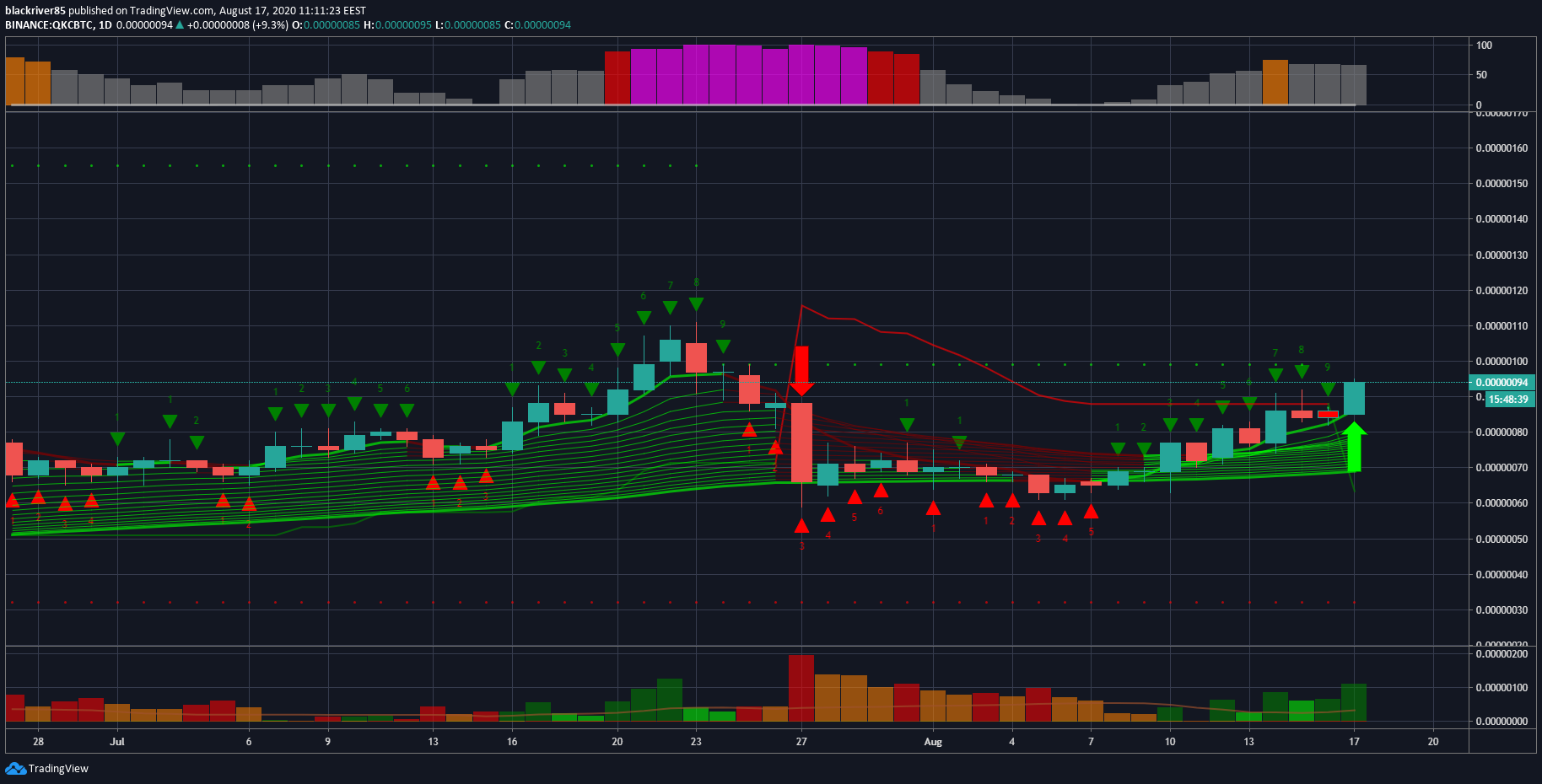Click the BINANCE:QKCBTC symbol label

coord(49,25)
